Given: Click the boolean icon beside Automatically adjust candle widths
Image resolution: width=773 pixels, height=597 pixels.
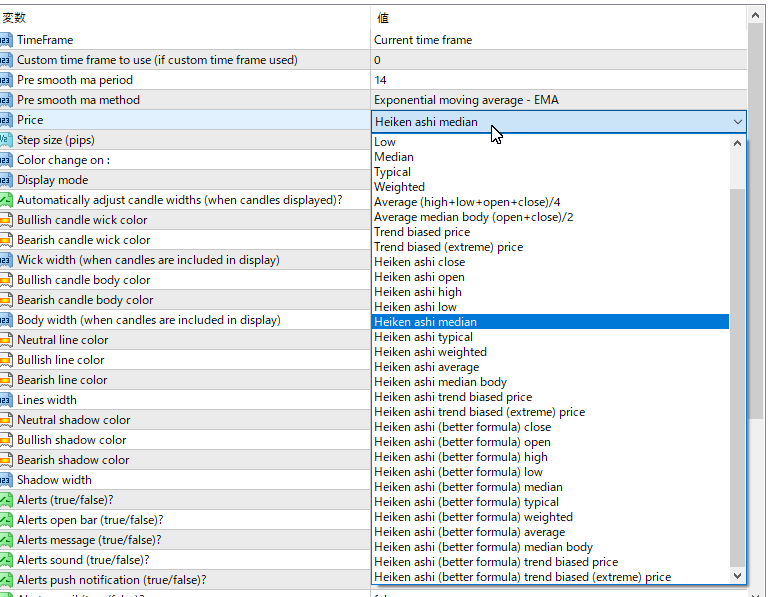Looking at the screenshot, I should click(6, 200).
